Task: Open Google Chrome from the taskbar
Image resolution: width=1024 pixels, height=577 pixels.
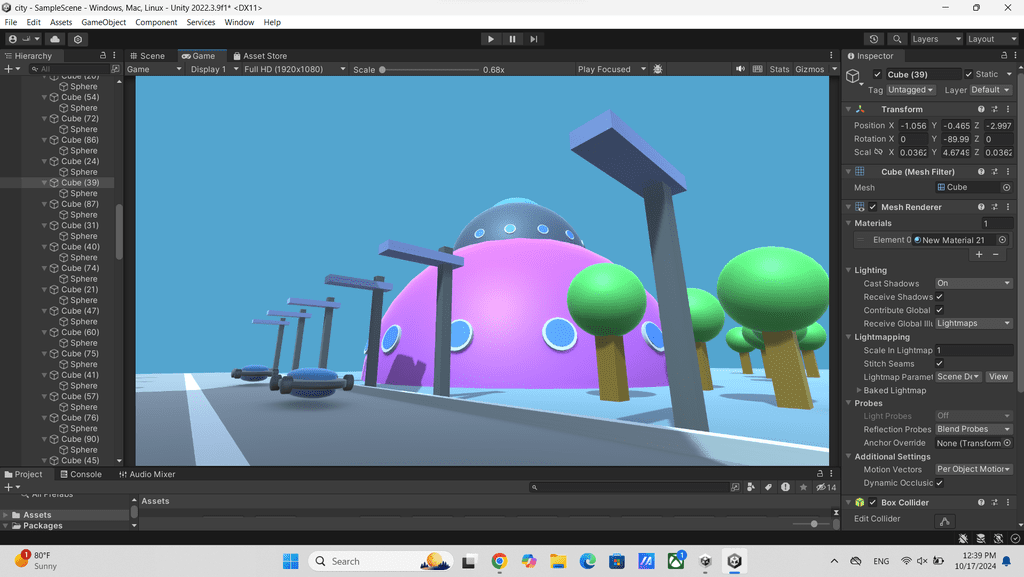Action: pyautogui.click(x=500, y=561)
